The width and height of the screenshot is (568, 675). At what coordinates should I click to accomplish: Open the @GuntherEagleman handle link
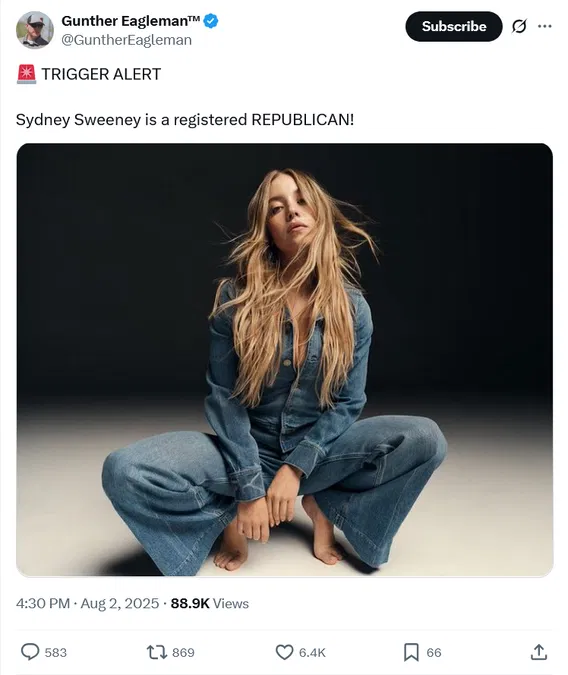coord(127,40)
